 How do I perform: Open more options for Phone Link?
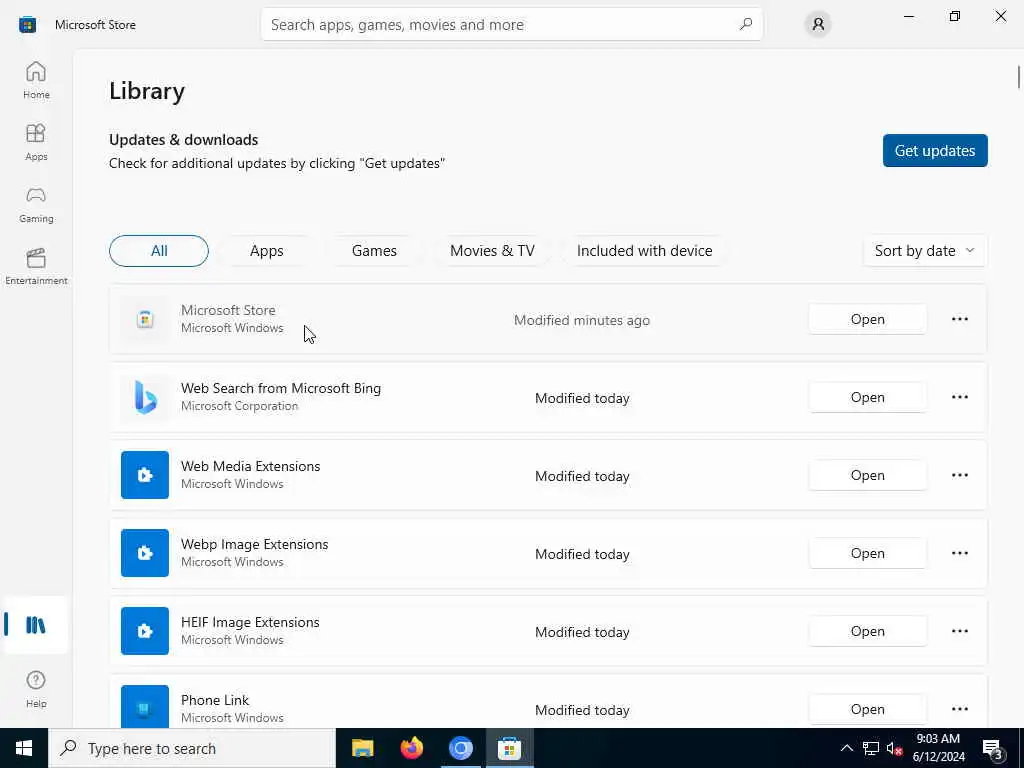tap(959, 709)
